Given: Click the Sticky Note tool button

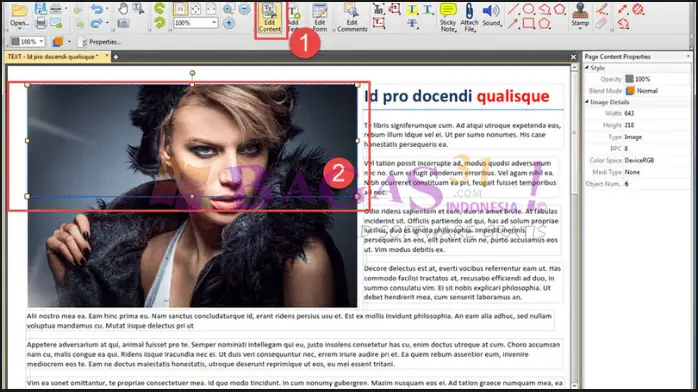Looking at the screenshot, I should (x=448, y=18).
